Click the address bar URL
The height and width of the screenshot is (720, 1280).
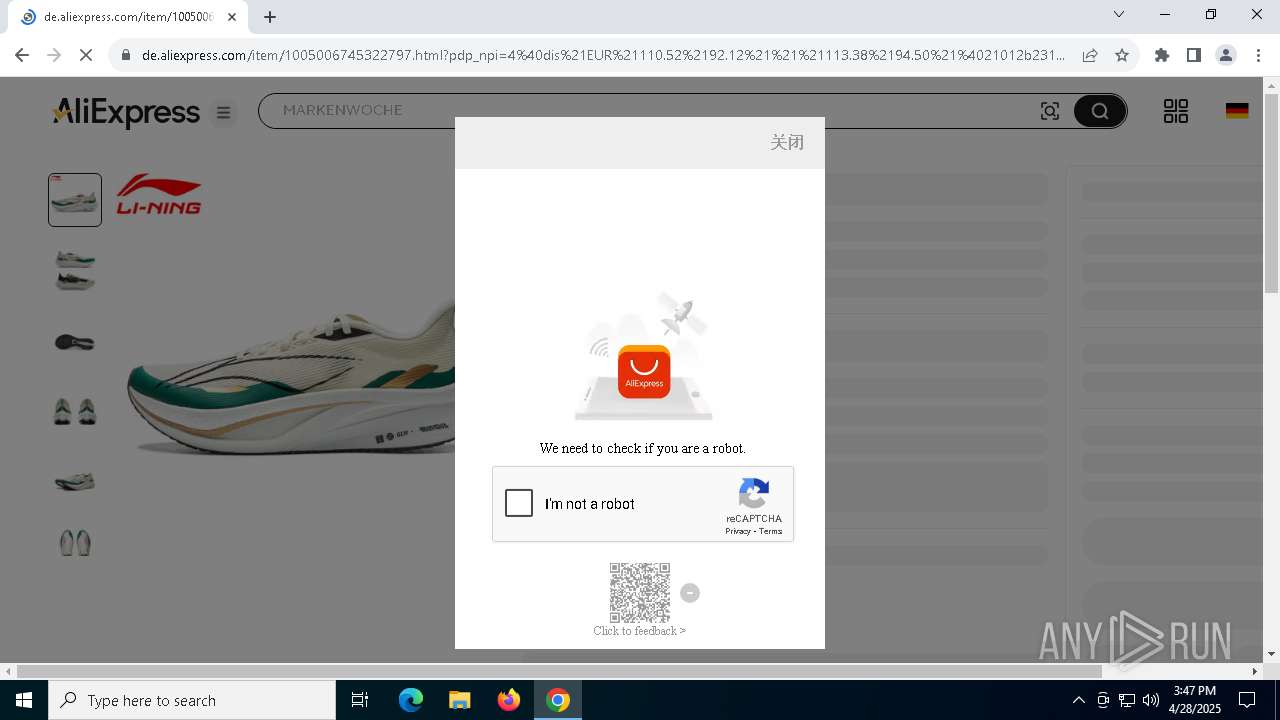click(603, 55)
